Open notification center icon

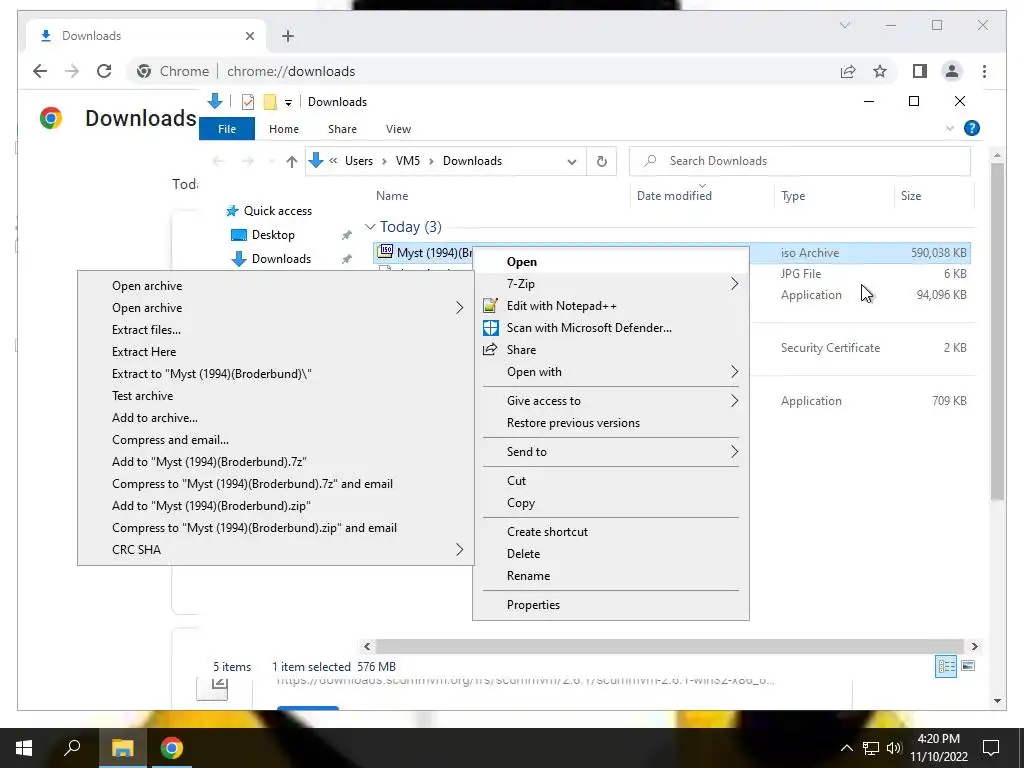pyautogui.click(x=991, y=748)
